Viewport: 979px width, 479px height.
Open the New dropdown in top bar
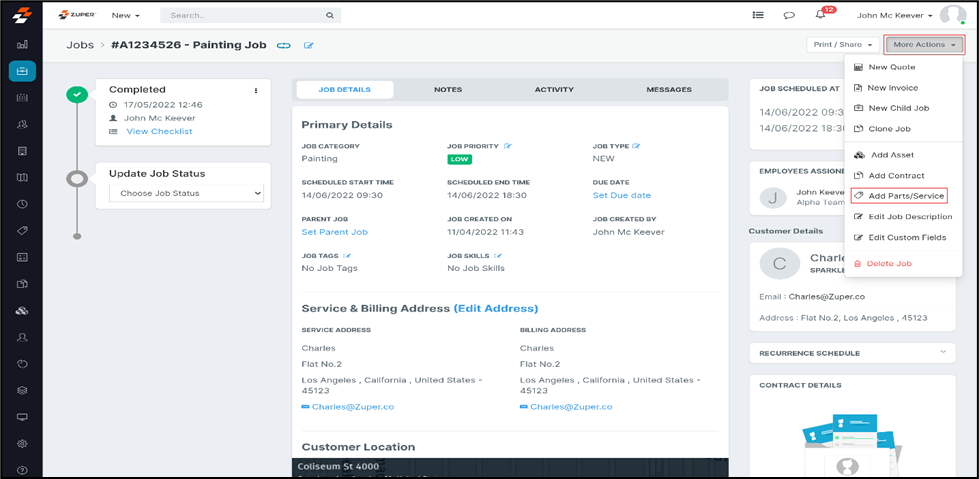(125, 16)
